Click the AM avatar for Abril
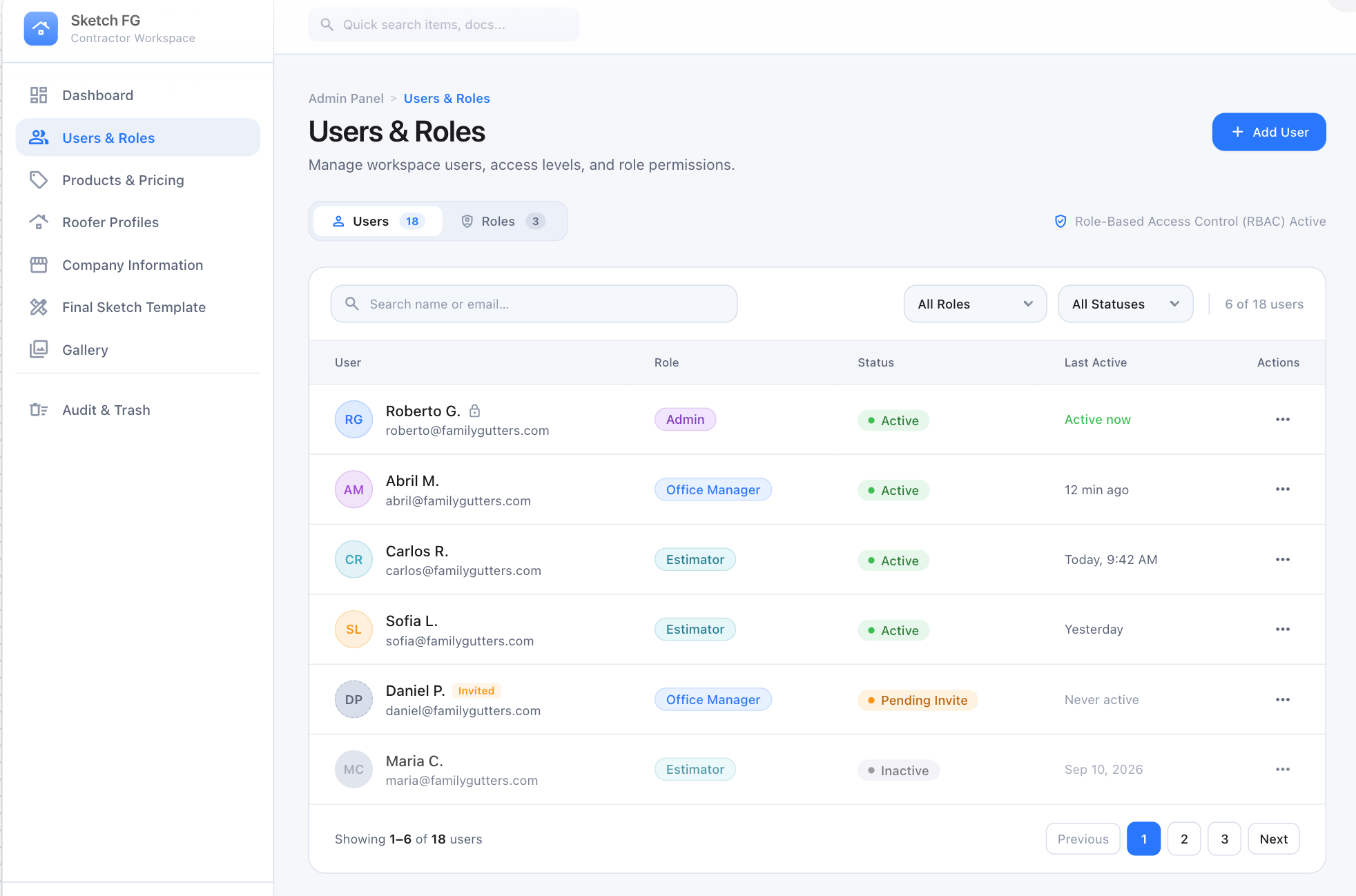 coord(353,489)
